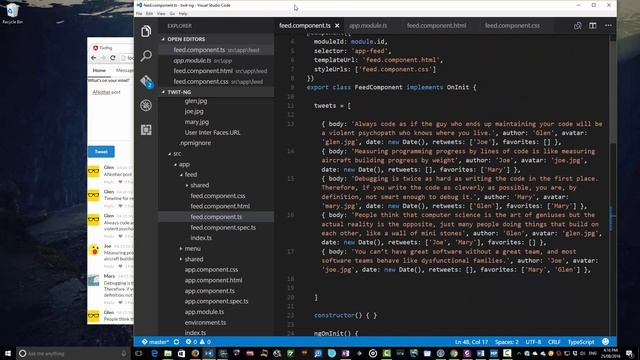
Task: Expand the shared folder under feed
Action: tap(187, 185)
